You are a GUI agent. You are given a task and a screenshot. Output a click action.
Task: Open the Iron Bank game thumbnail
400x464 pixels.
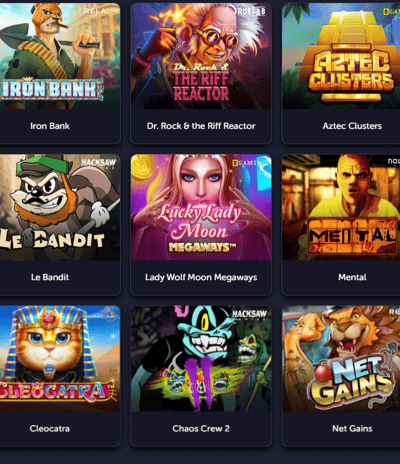coord(60,56)
